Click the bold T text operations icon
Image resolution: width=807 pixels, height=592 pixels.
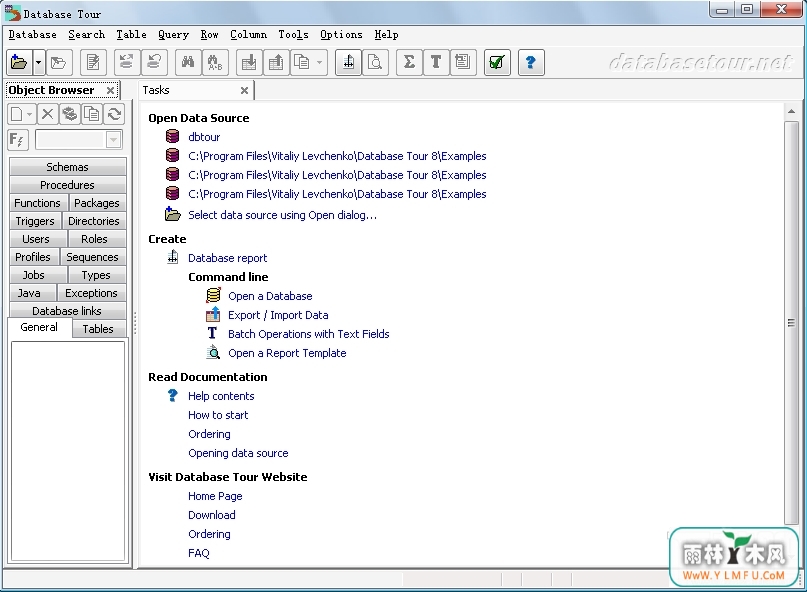point(436,63)
